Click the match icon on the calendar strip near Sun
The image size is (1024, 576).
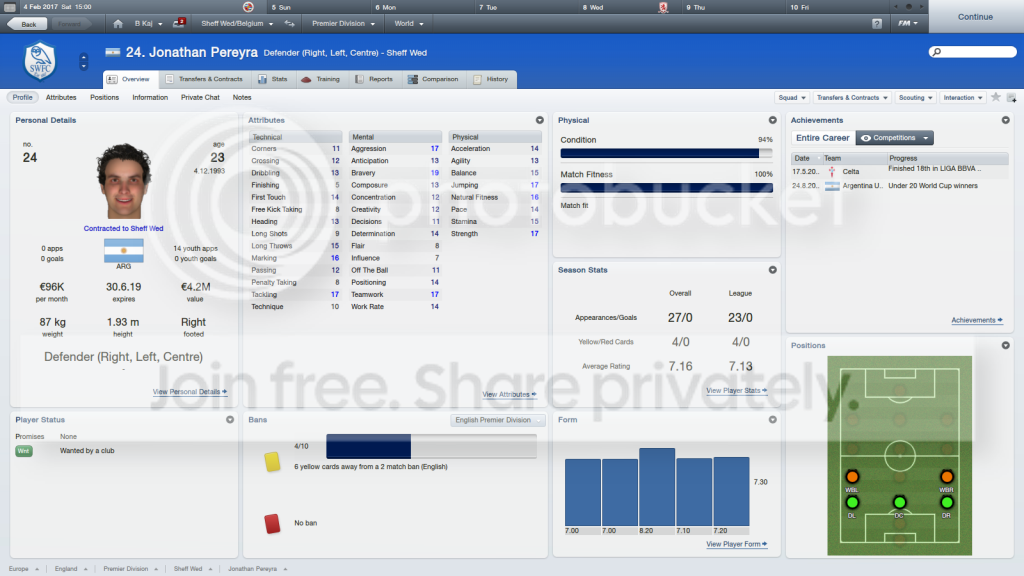click(x=248, y=7)
